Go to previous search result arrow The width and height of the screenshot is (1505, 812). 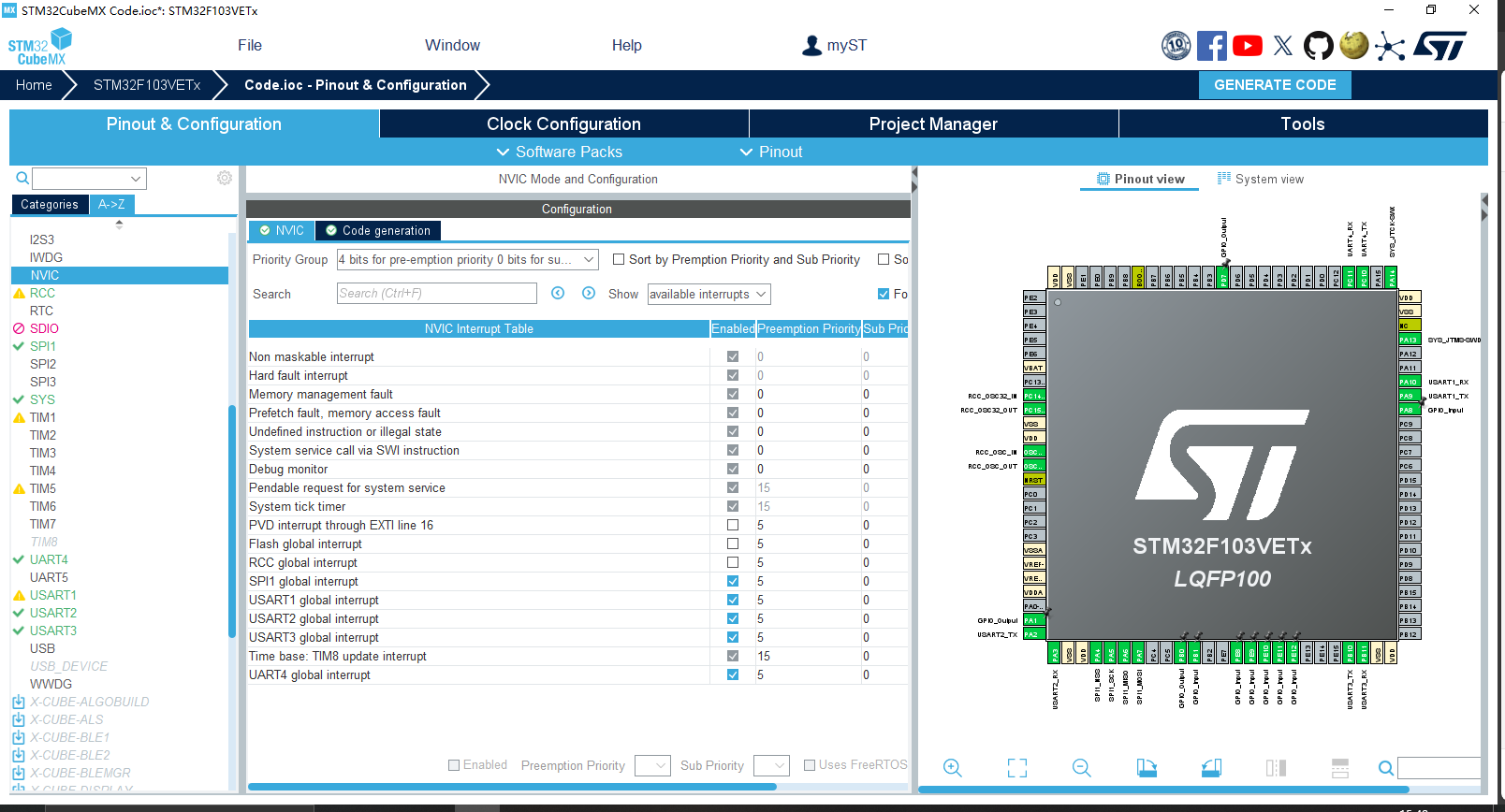(558, 293)
